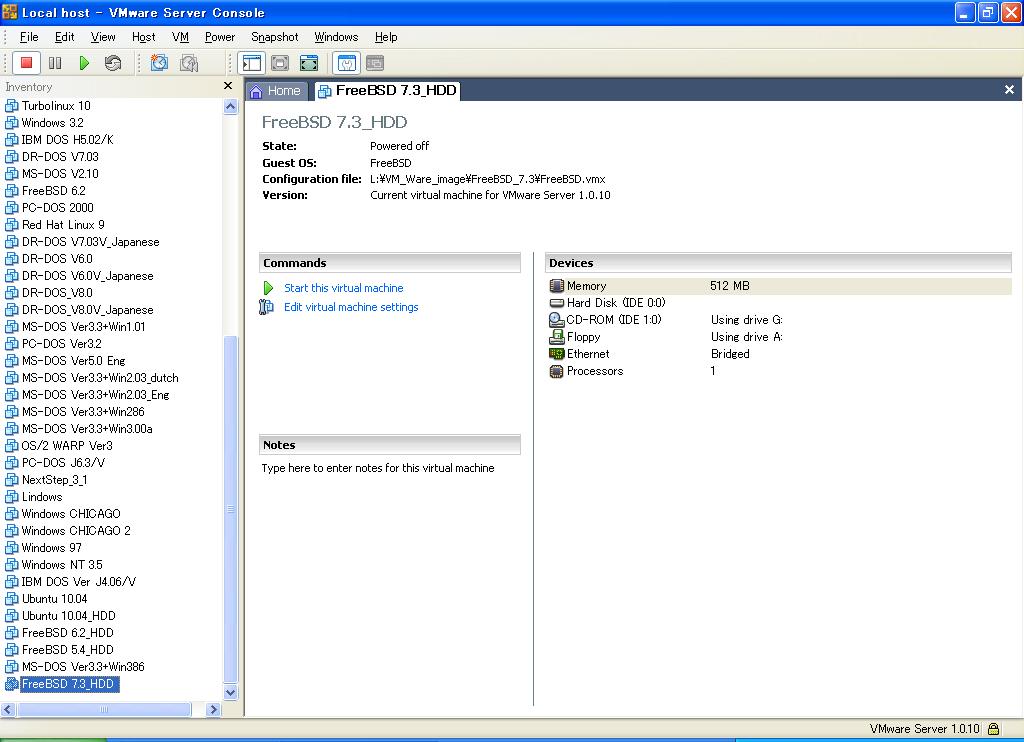This screenshot has width=1024, height=742.
Task: Select the FreeBSD 7.3_HDD tab
Action: [388, 90]
